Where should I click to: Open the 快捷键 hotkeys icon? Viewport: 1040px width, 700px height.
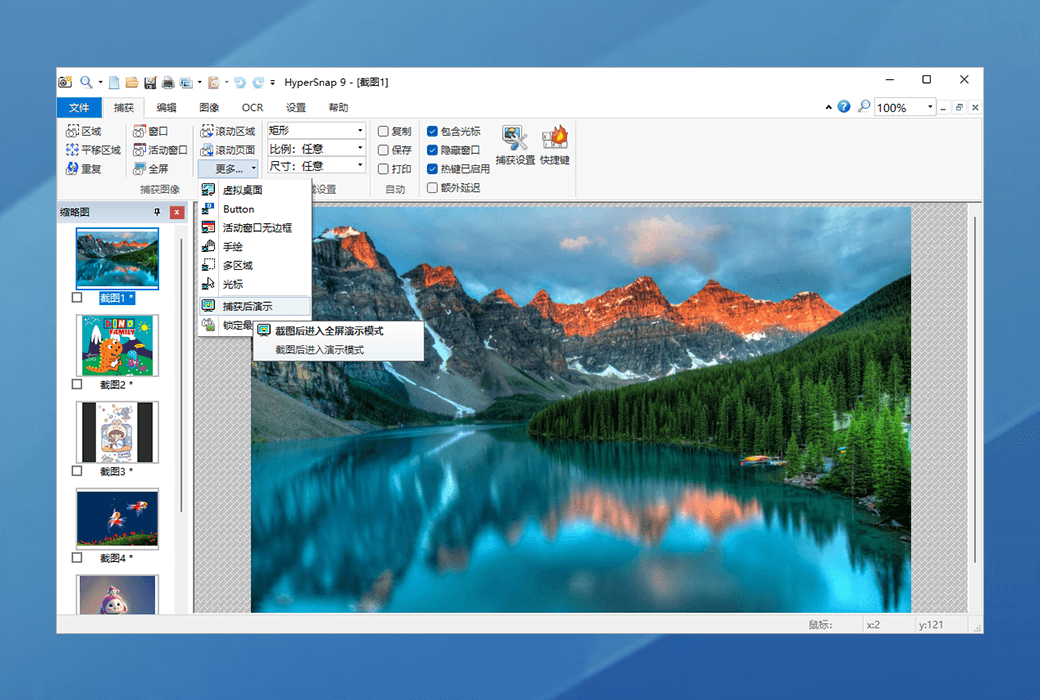[554, 144]
